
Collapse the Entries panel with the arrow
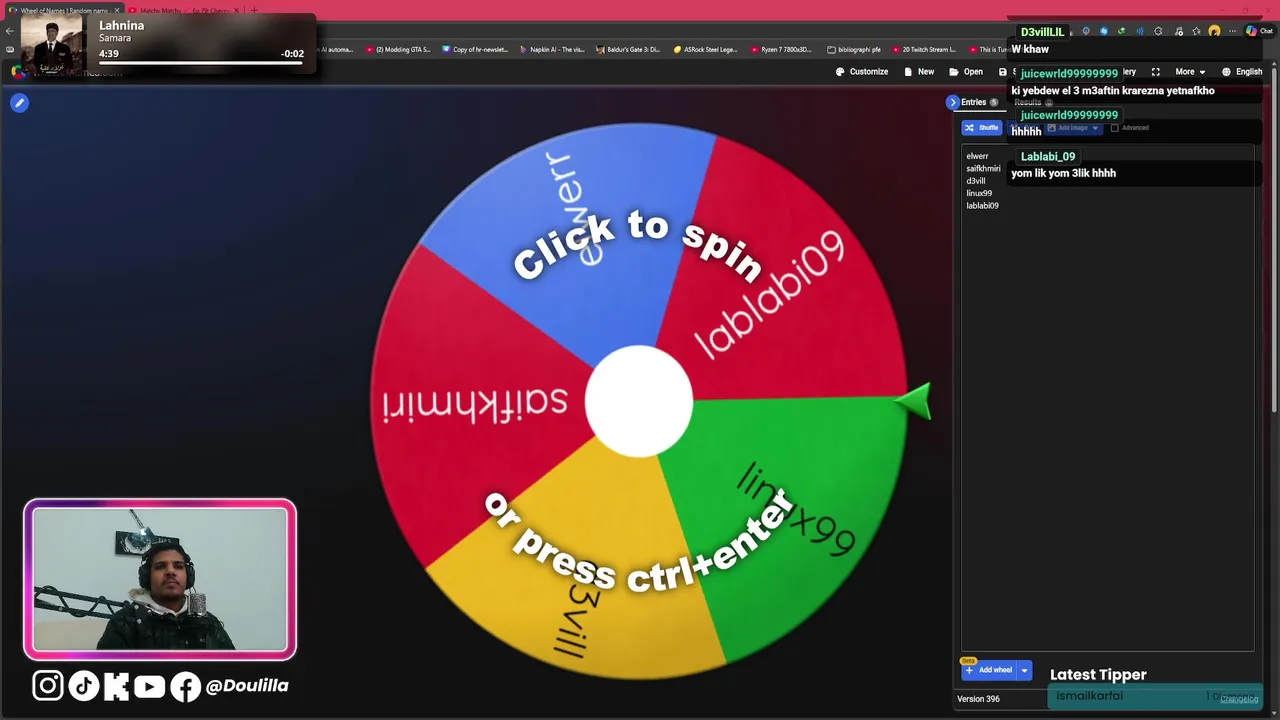coord(953,102)
